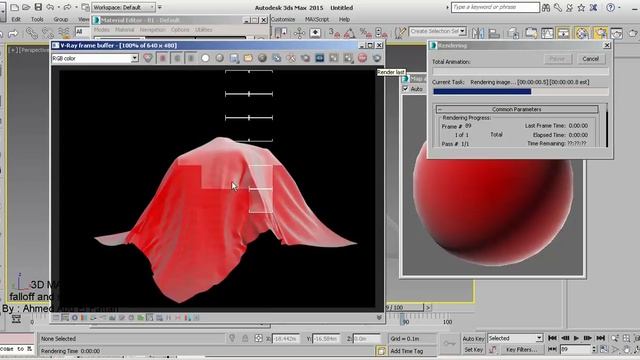This screenshot has width=640, height=360.
Task: Switch to red channel in frame buffer
Action: [x=162, y=58]
